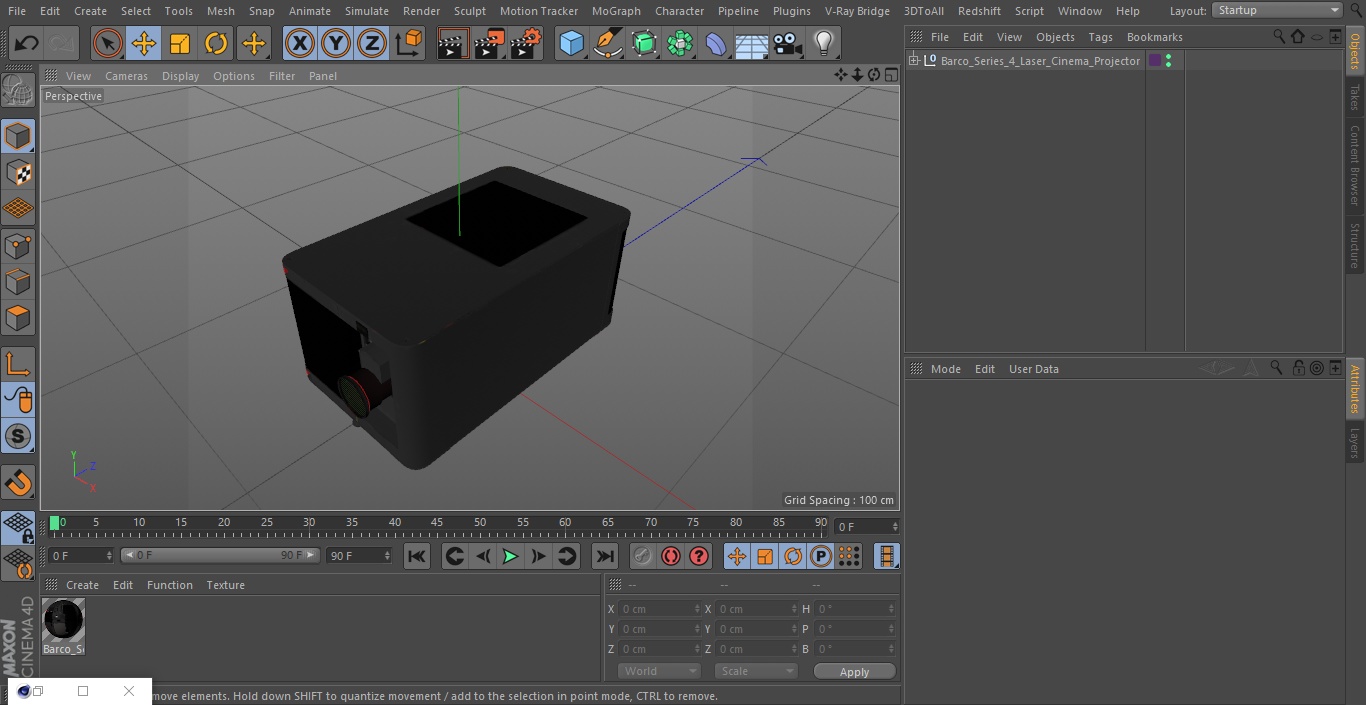Switch to the Content Browser tab
1366x705 pixels.
click(x=1355, y=165)
